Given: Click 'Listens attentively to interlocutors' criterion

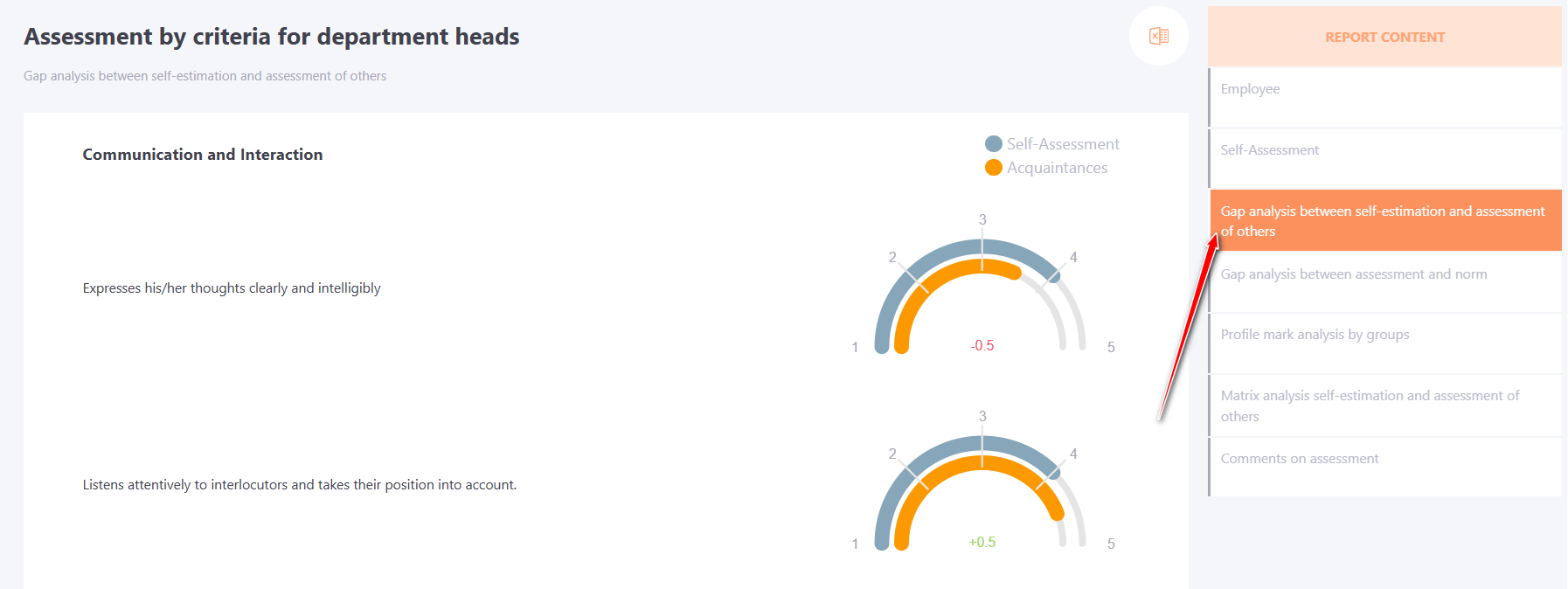Looking at the screenshot, I should [300, 485].
